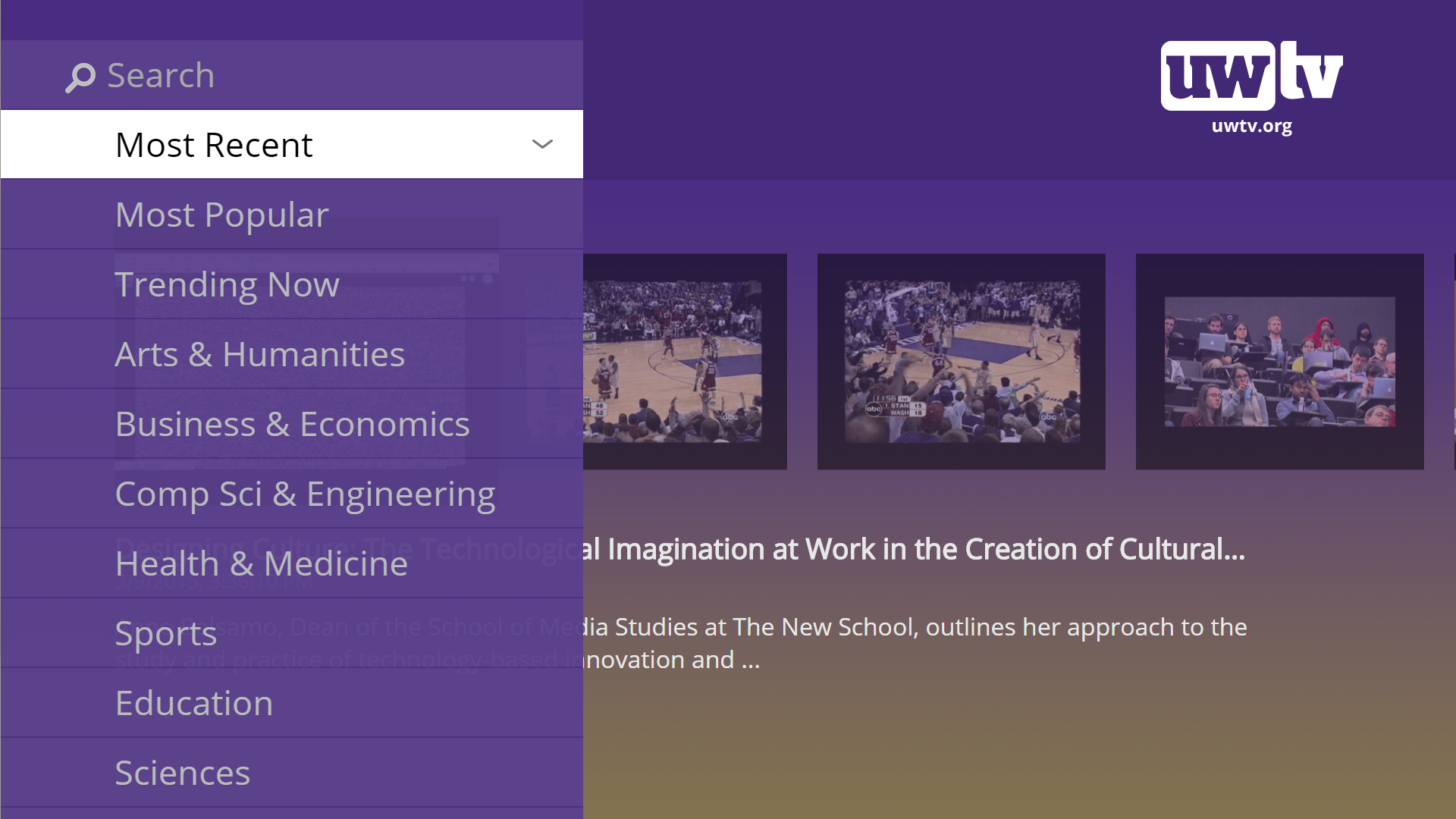This screenshot has width=1456, height=819.
Task: Click the search magnifier icon
Action: (x=81, y=76)
